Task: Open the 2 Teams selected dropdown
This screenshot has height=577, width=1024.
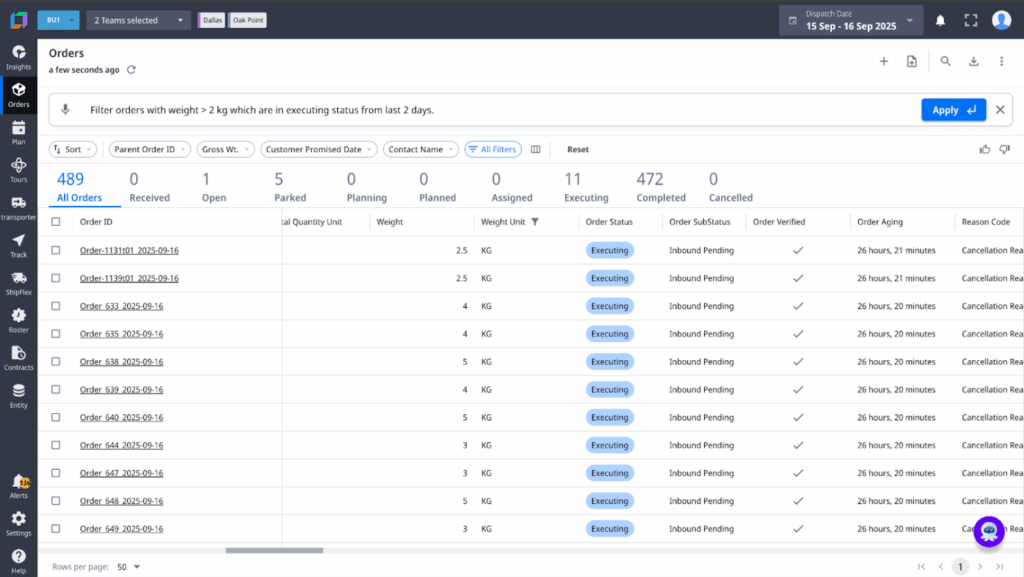Action: (x=138, y=19)
